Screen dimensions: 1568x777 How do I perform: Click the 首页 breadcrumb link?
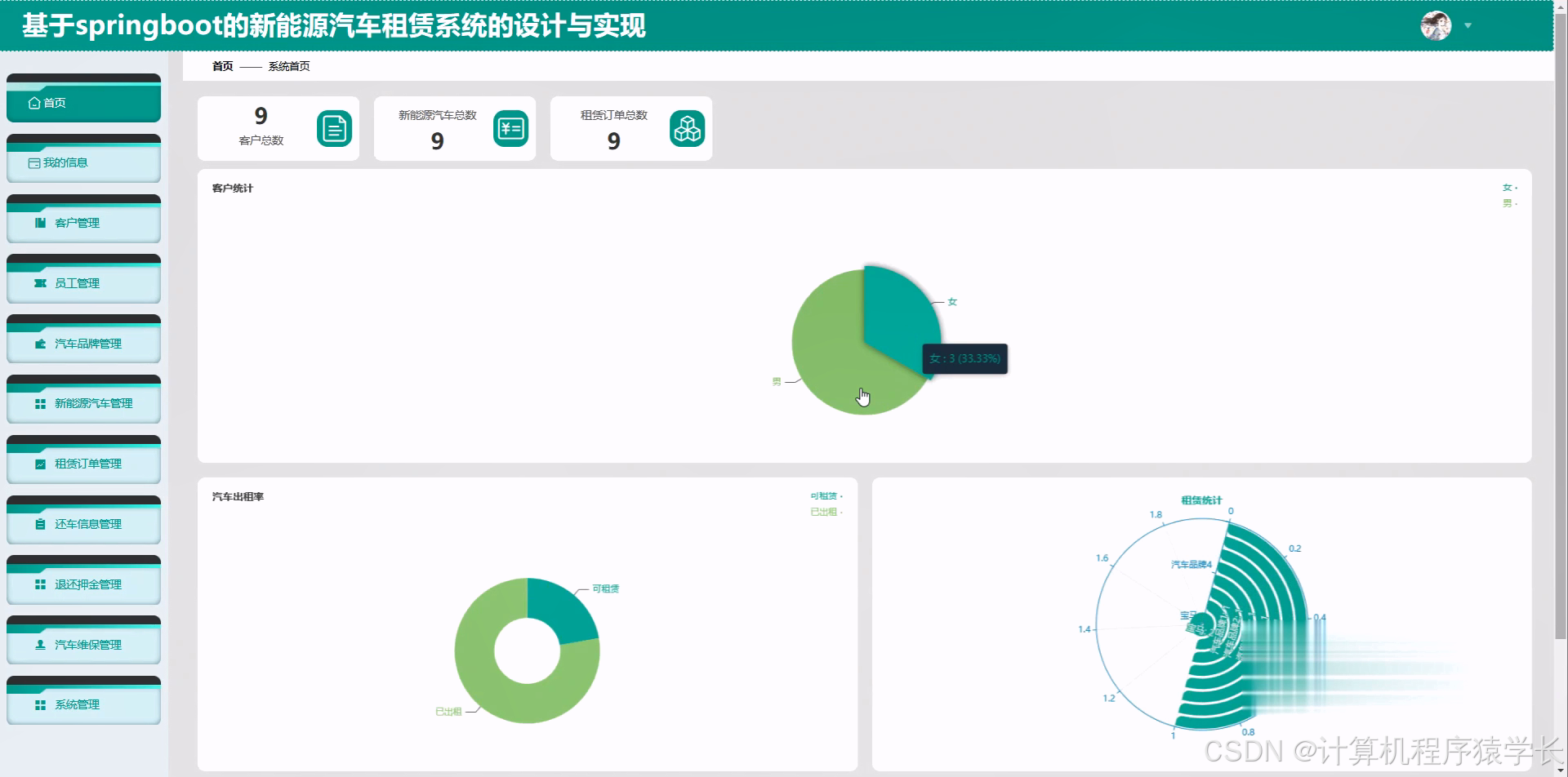pyautogui.click(x=221, y=66)
